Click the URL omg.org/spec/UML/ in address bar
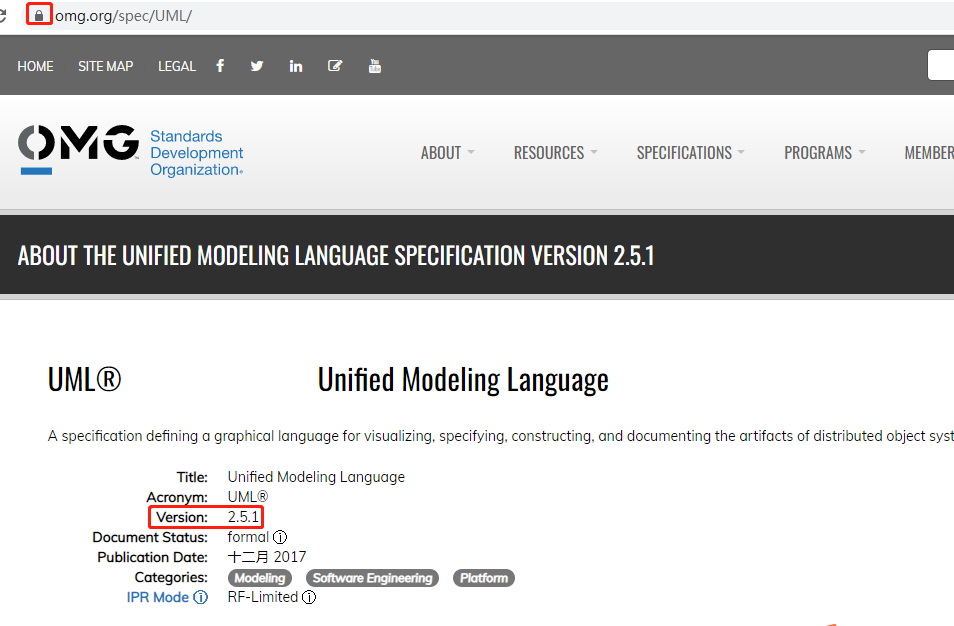954x626 pixels. pos(124,16)
